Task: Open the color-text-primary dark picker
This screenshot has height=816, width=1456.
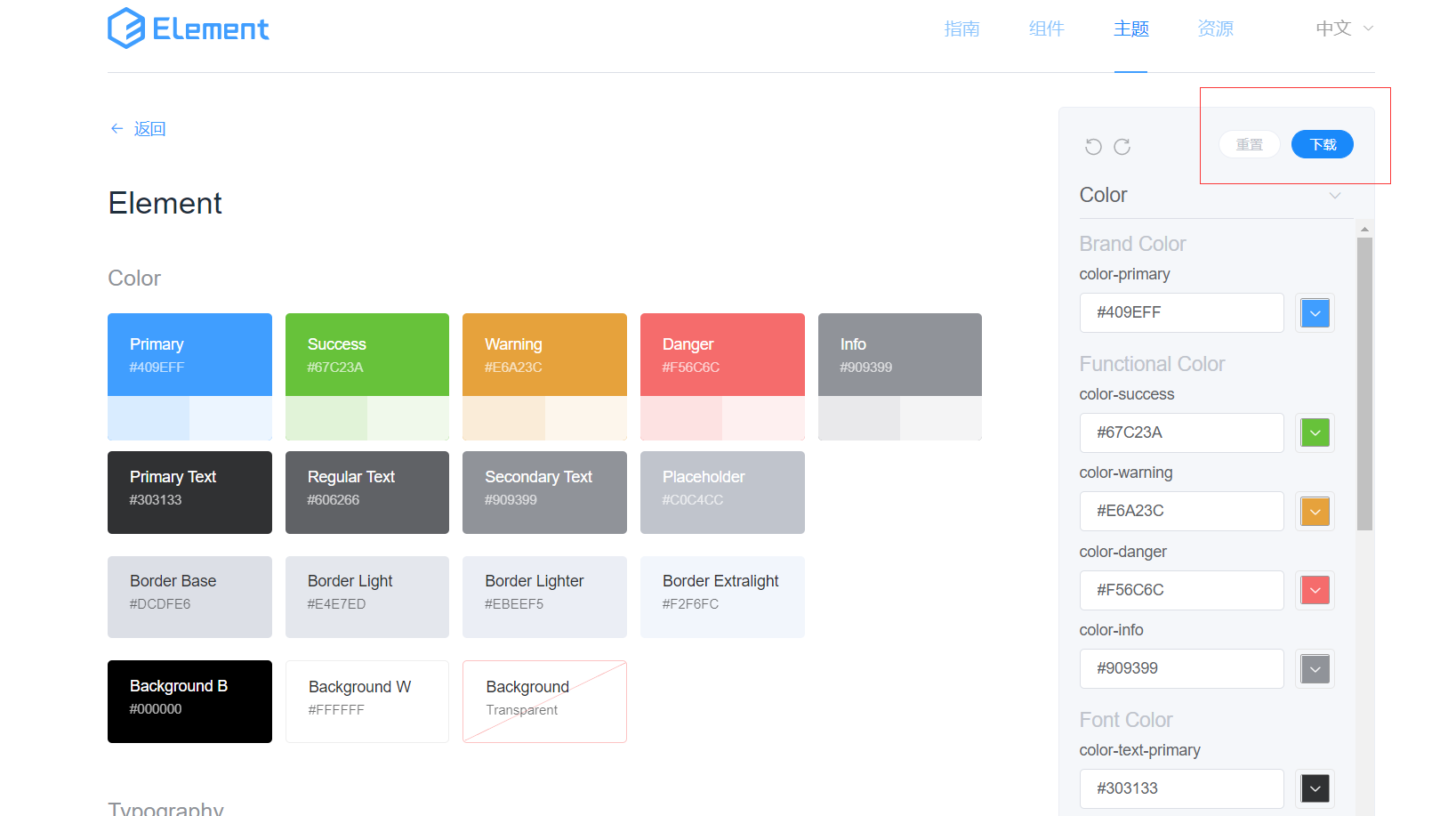Action: [1315, 788]
